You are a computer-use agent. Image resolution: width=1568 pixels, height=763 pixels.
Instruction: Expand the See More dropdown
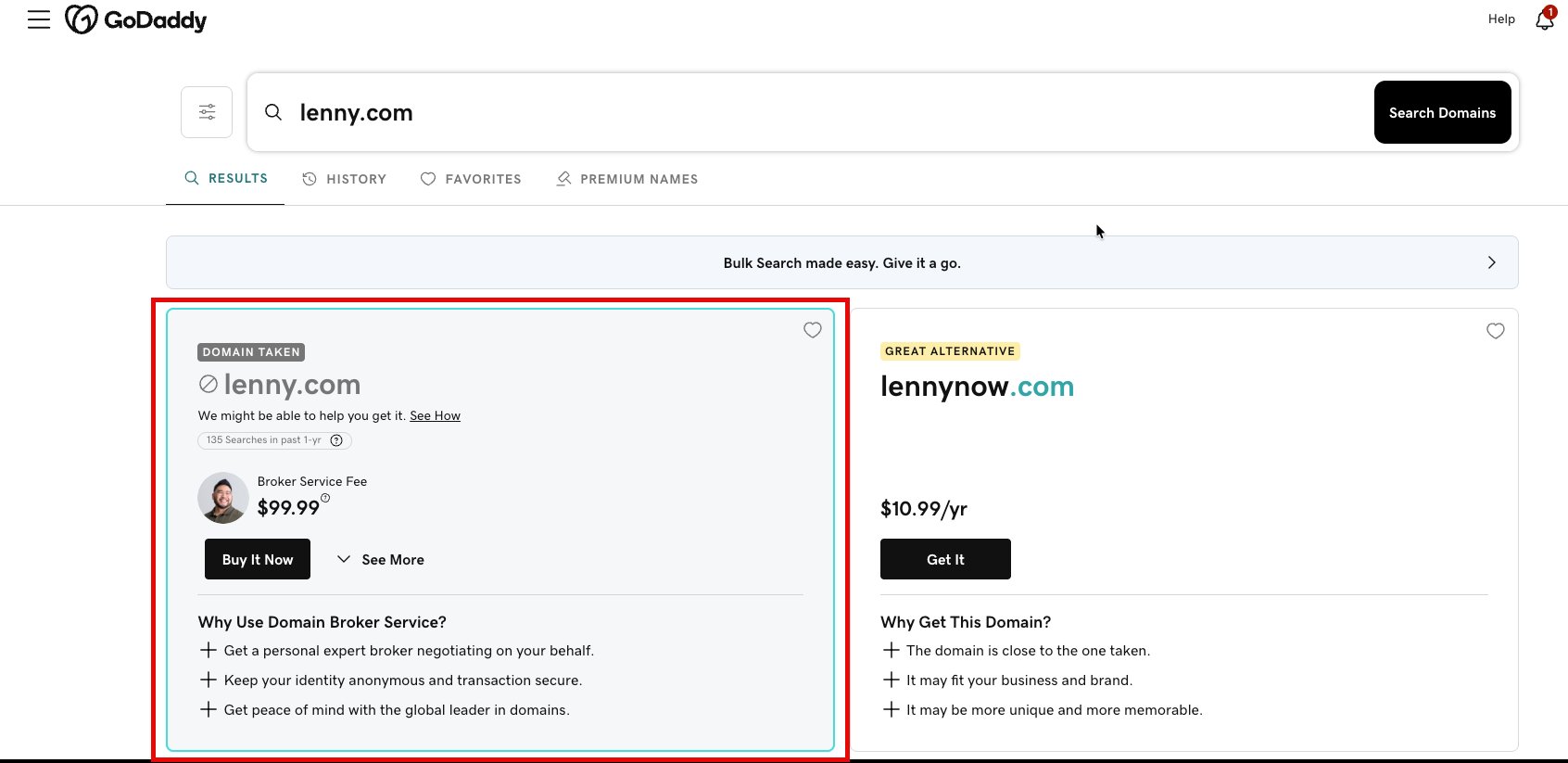pos(381,559)
